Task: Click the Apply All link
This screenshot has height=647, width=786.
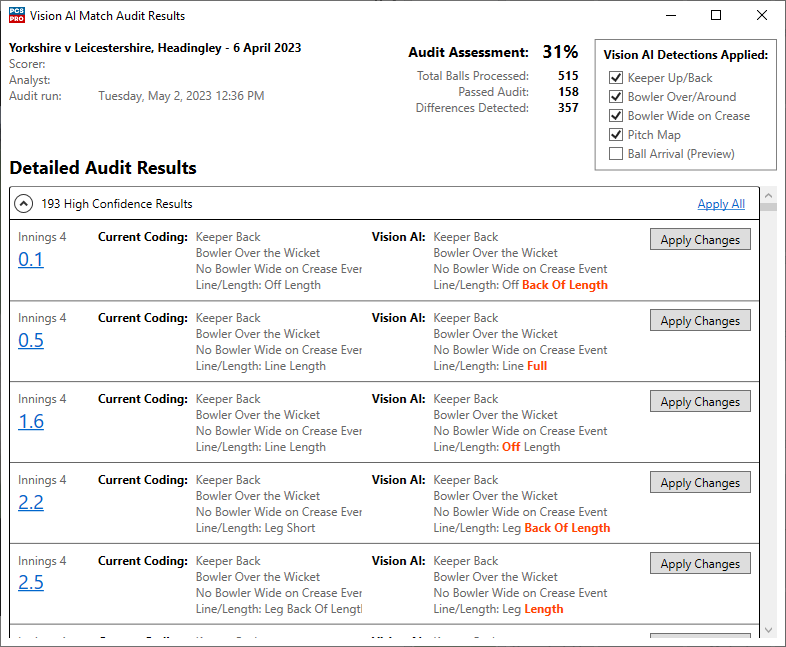Action: point(720,204)
